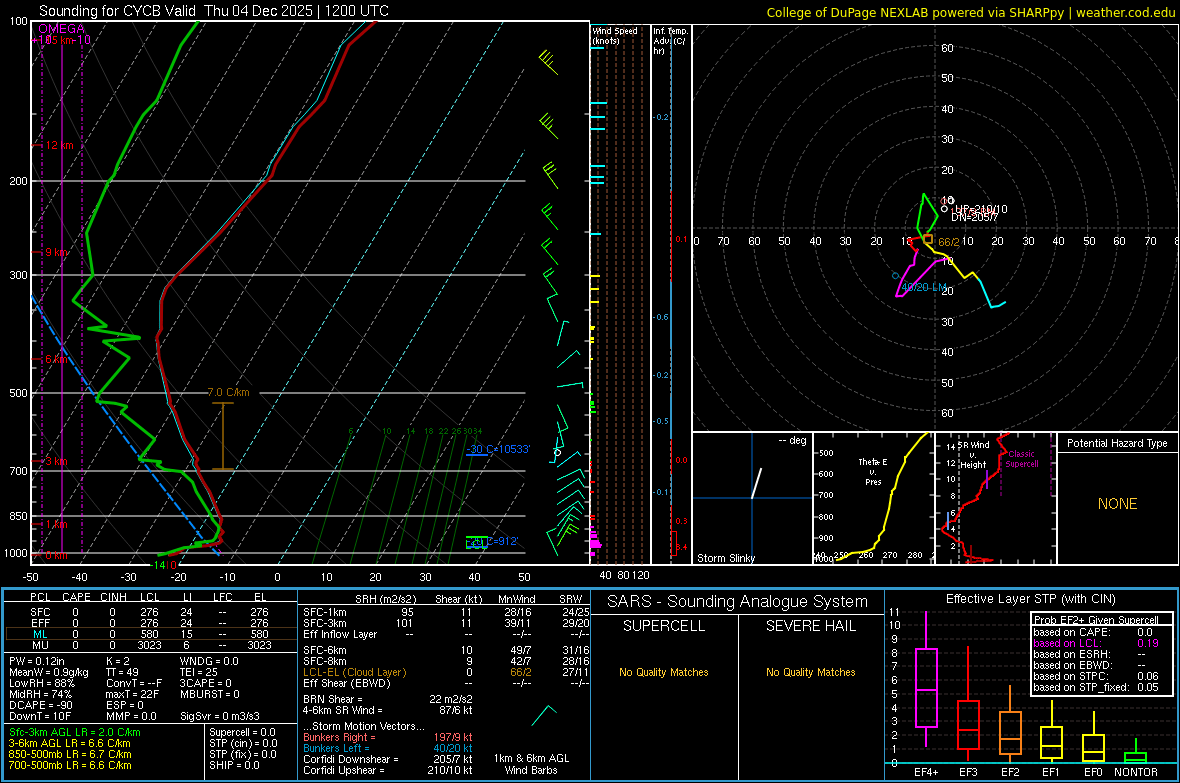Click the 'STP (cin) = 0.0' value

pyautogui.click(x=243, y=743)
